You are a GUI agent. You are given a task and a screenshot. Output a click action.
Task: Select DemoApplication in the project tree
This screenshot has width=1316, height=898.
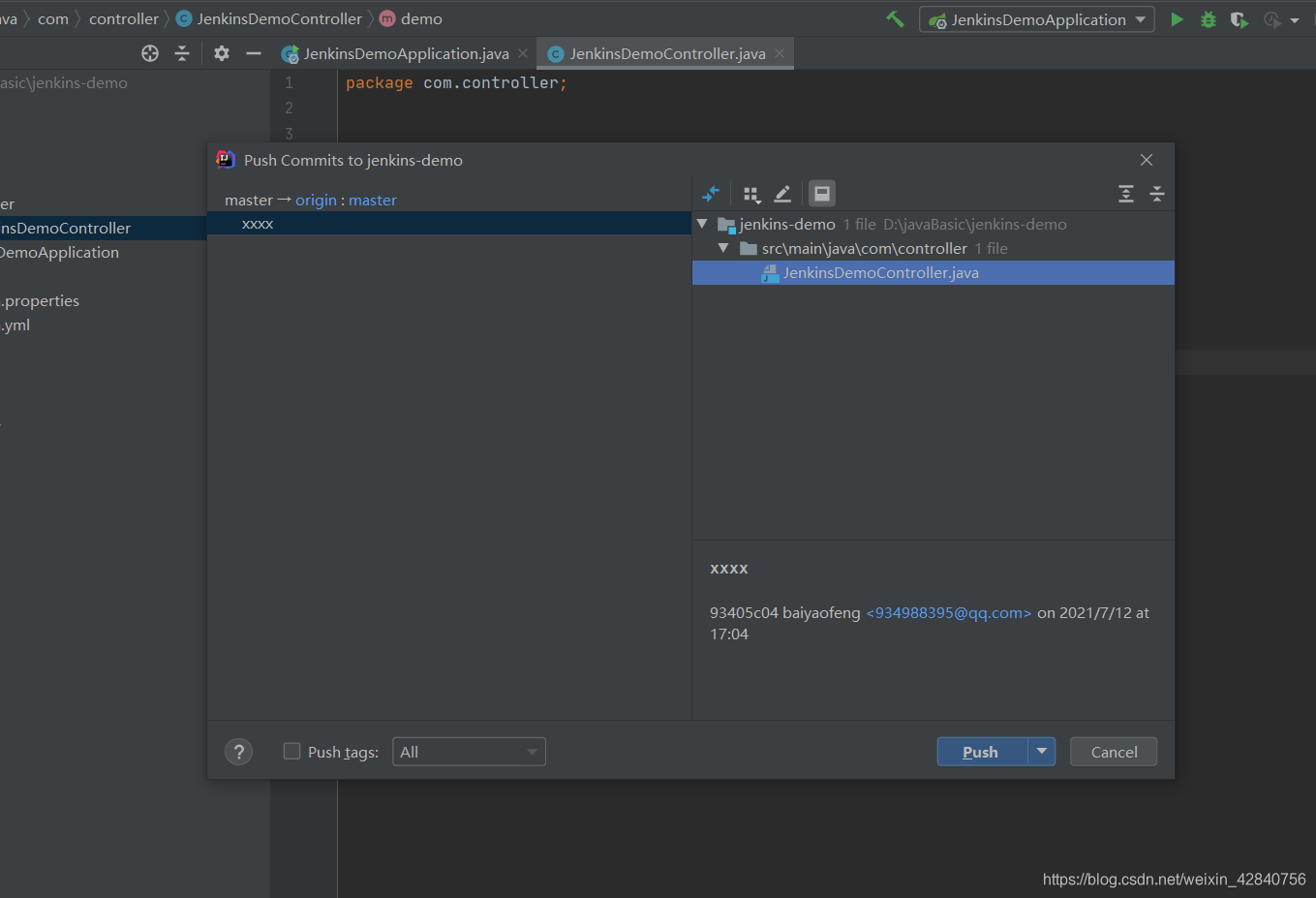59,252
